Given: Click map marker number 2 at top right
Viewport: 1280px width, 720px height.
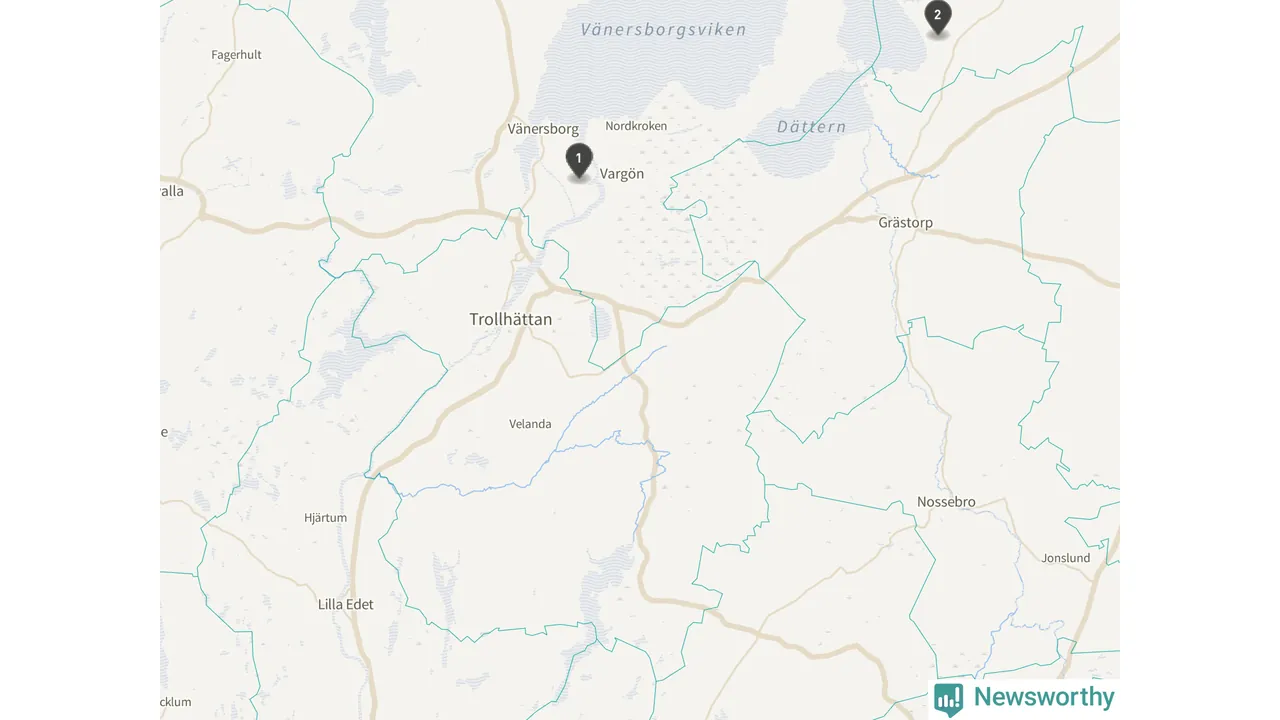Looking at the screenshot, I should click(937, 18).
